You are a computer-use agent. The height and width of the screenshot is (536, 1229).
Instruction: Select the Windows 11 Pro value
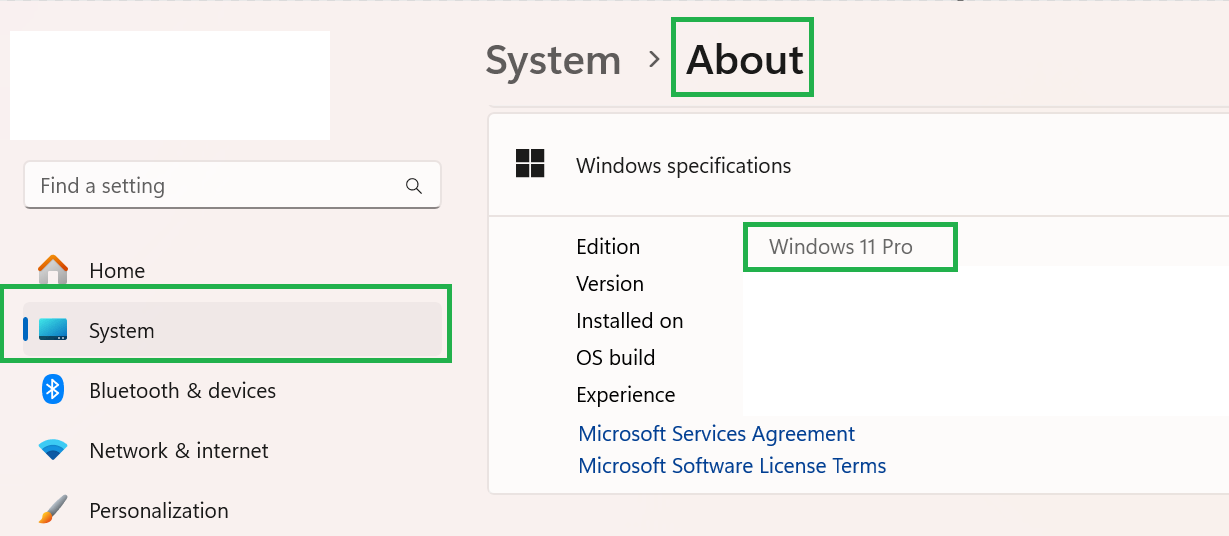point(841,247)
